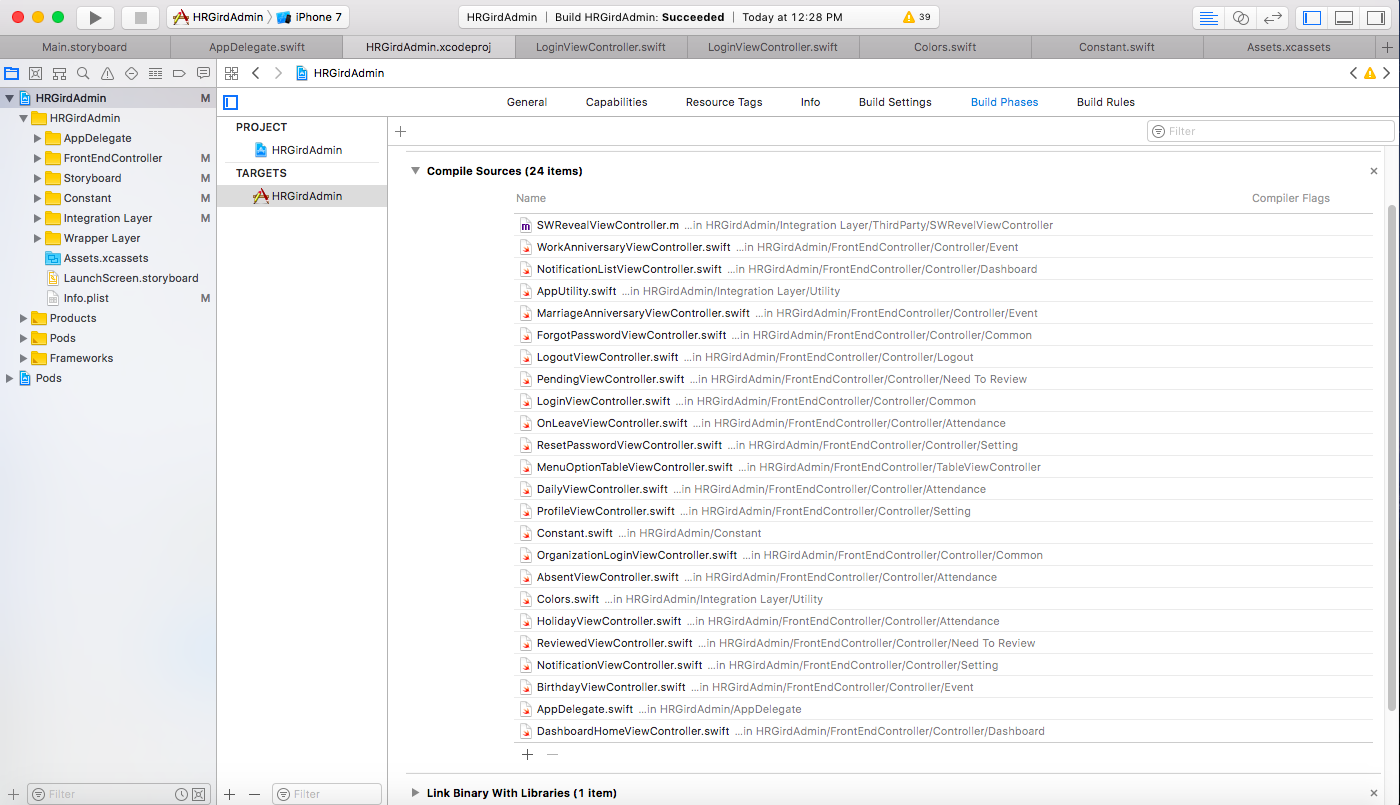Open the HRGirdAdmin scheme selector
This screenshot has width=1400, height=805.
tap(217, 17)
